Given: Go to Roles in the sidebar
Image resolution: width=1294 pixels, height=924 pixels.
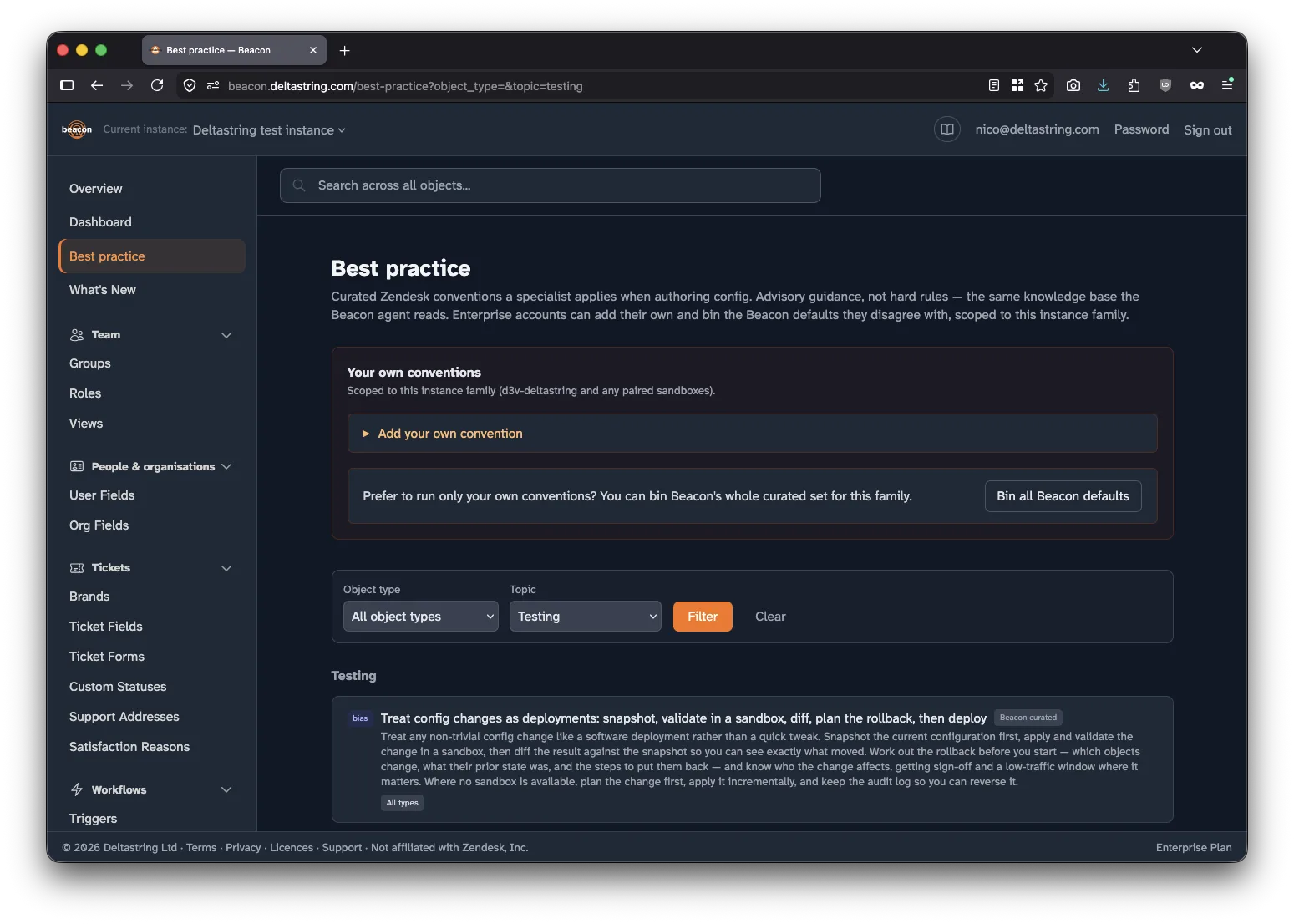Looking at the screenshot, I should [85, 393].
